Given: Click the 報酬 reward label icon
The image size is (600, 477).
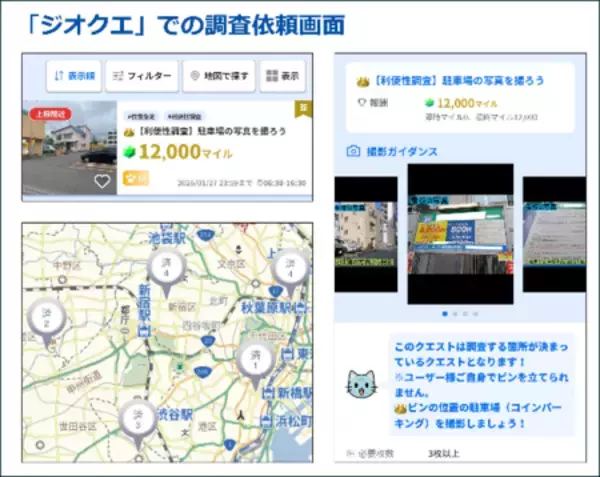Looking at the screenshot, I should [362, 103].
